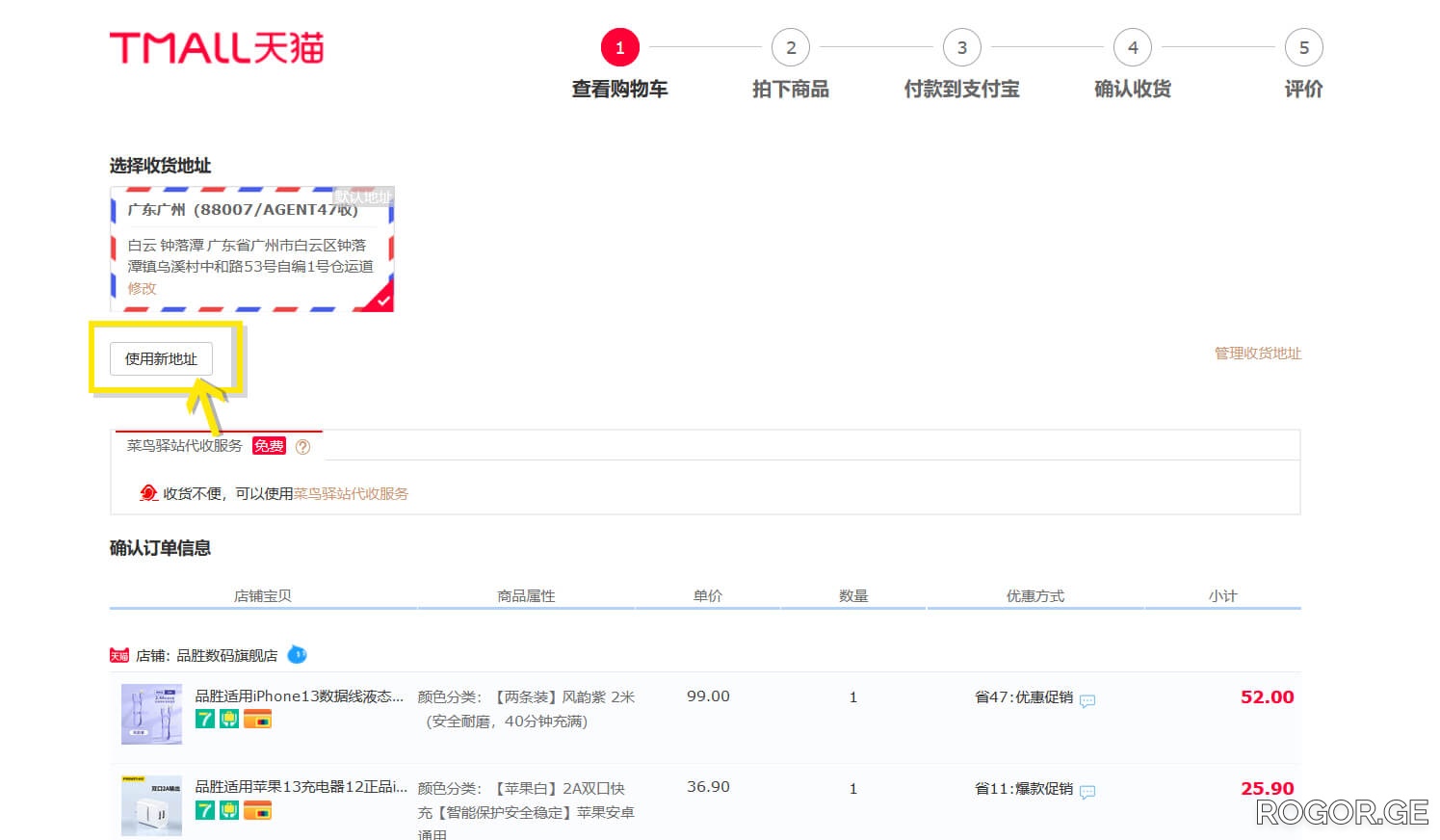1440x840 pixels.
Task: Click the Apple 13 charger product thumbnail
Action: (151, 805)
